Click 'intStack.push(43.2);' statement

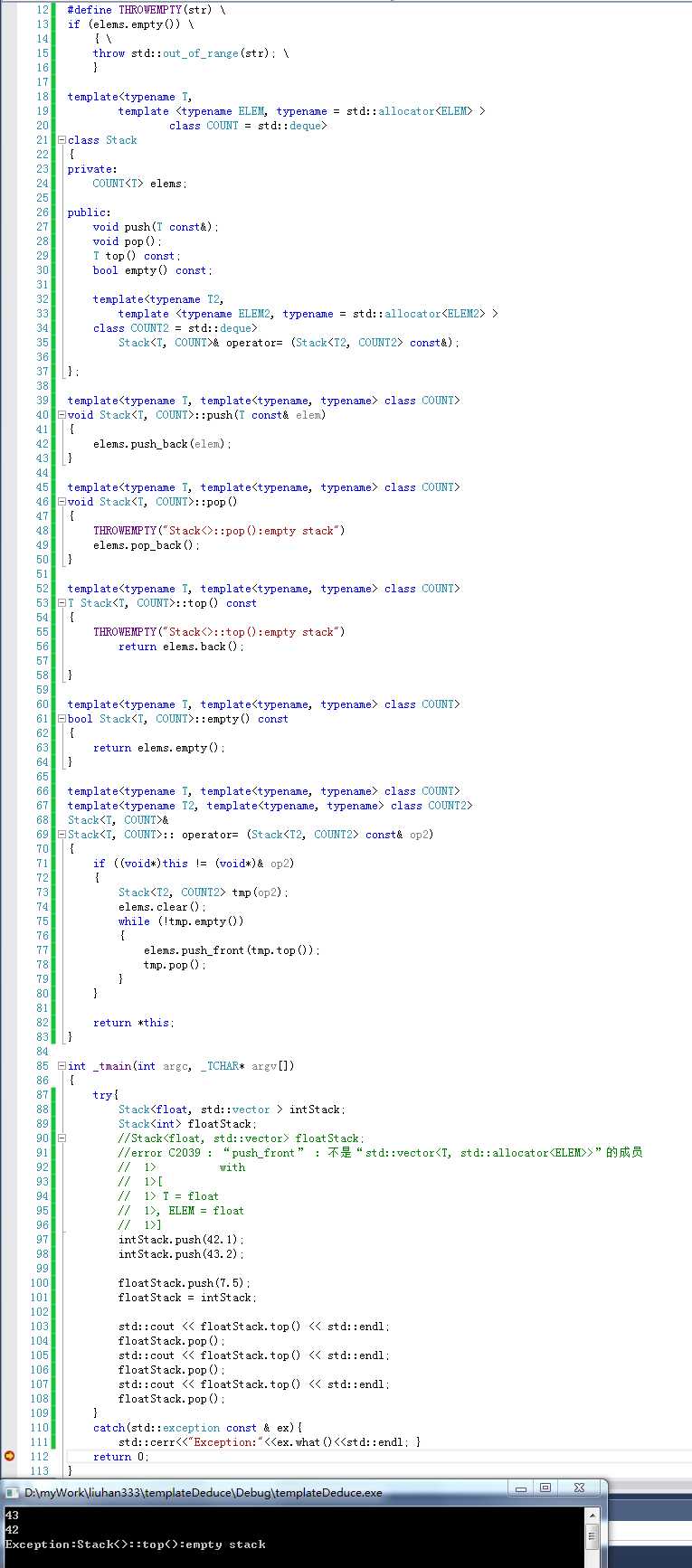pyautogui.click(x=181, y=1254)
